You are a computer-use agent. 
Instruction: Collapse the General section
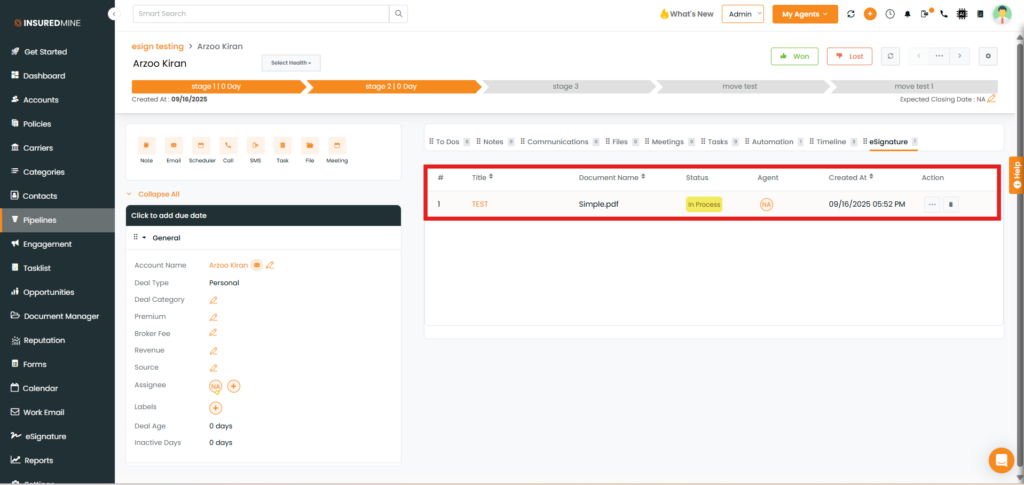pos(144,238)
